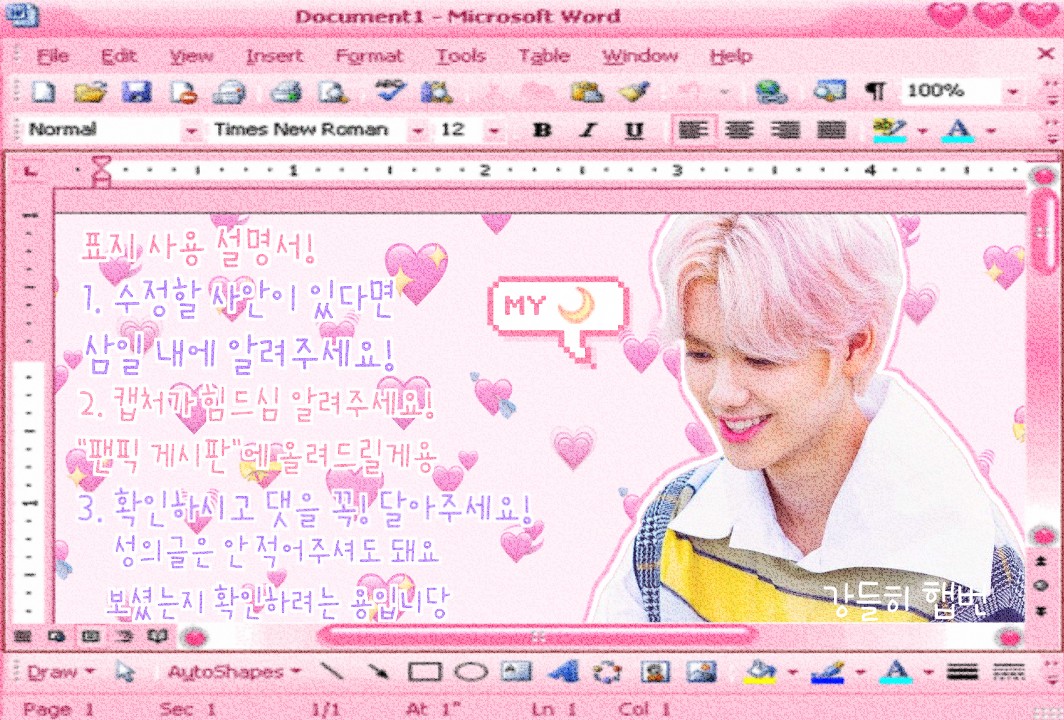The height and width of the screenshot is (720, 1064).
Task: Open the font size 12 dropdown
Action: 493,130
